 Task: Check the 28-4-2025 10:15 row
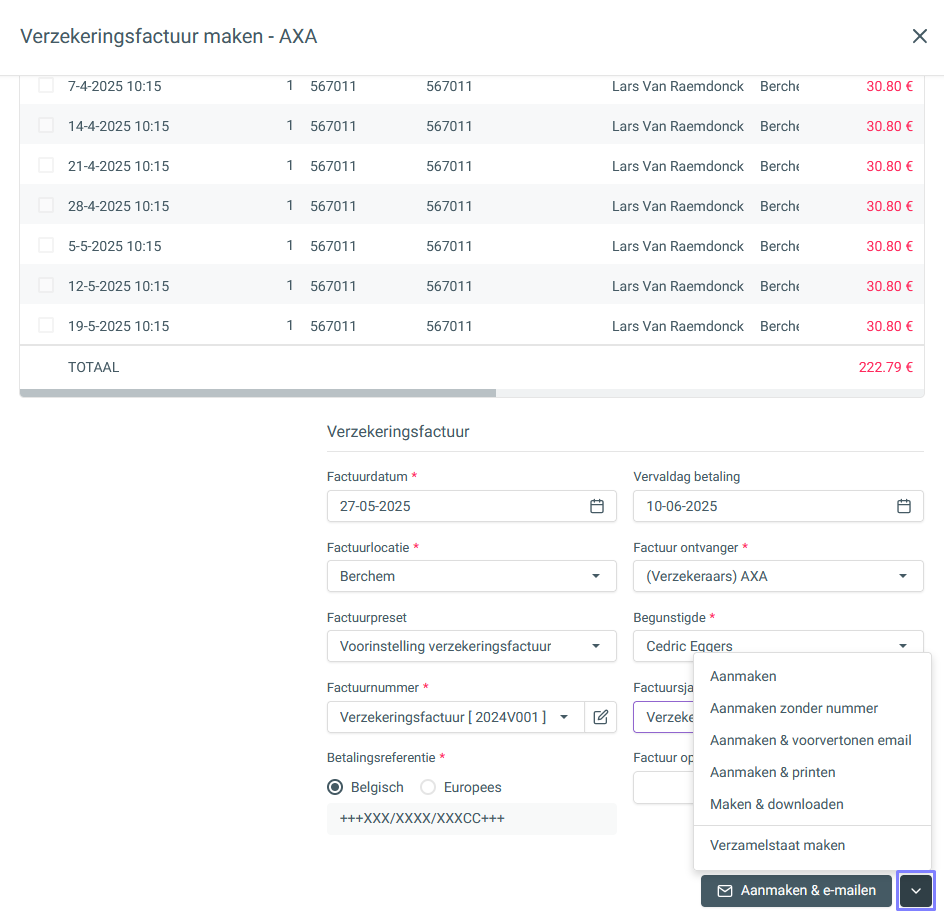click(x=46, y=205)
